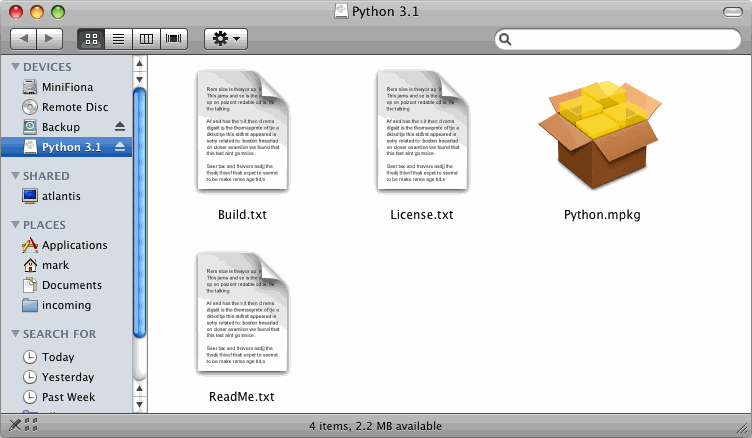
Task: Eject the Backup volume
Action: pyautogui.click(x=120, y=127)
